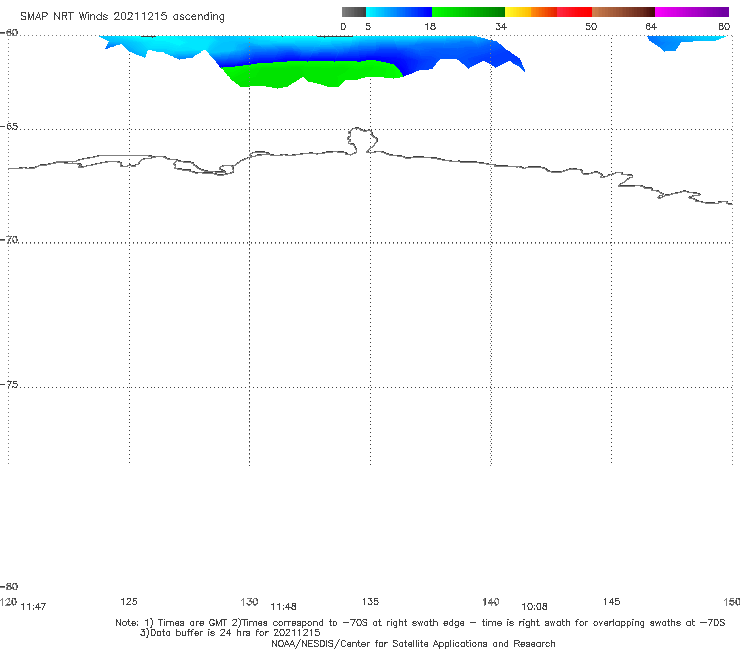This screenshot has height=650, width=740.
Task: Click the brown segment of the color bar
Action: coord(623,12)
